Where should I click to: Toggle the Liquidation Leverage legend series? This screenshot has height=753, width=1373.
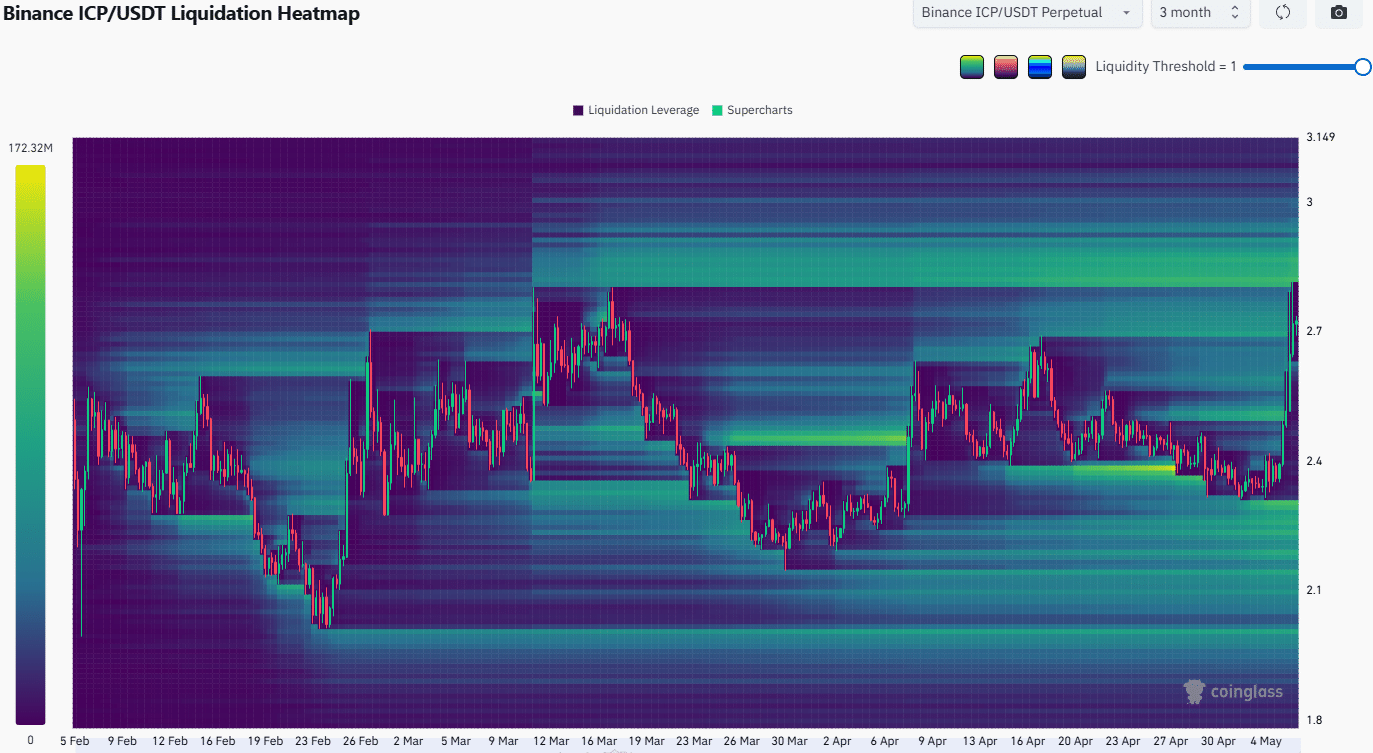coord(636,110)
